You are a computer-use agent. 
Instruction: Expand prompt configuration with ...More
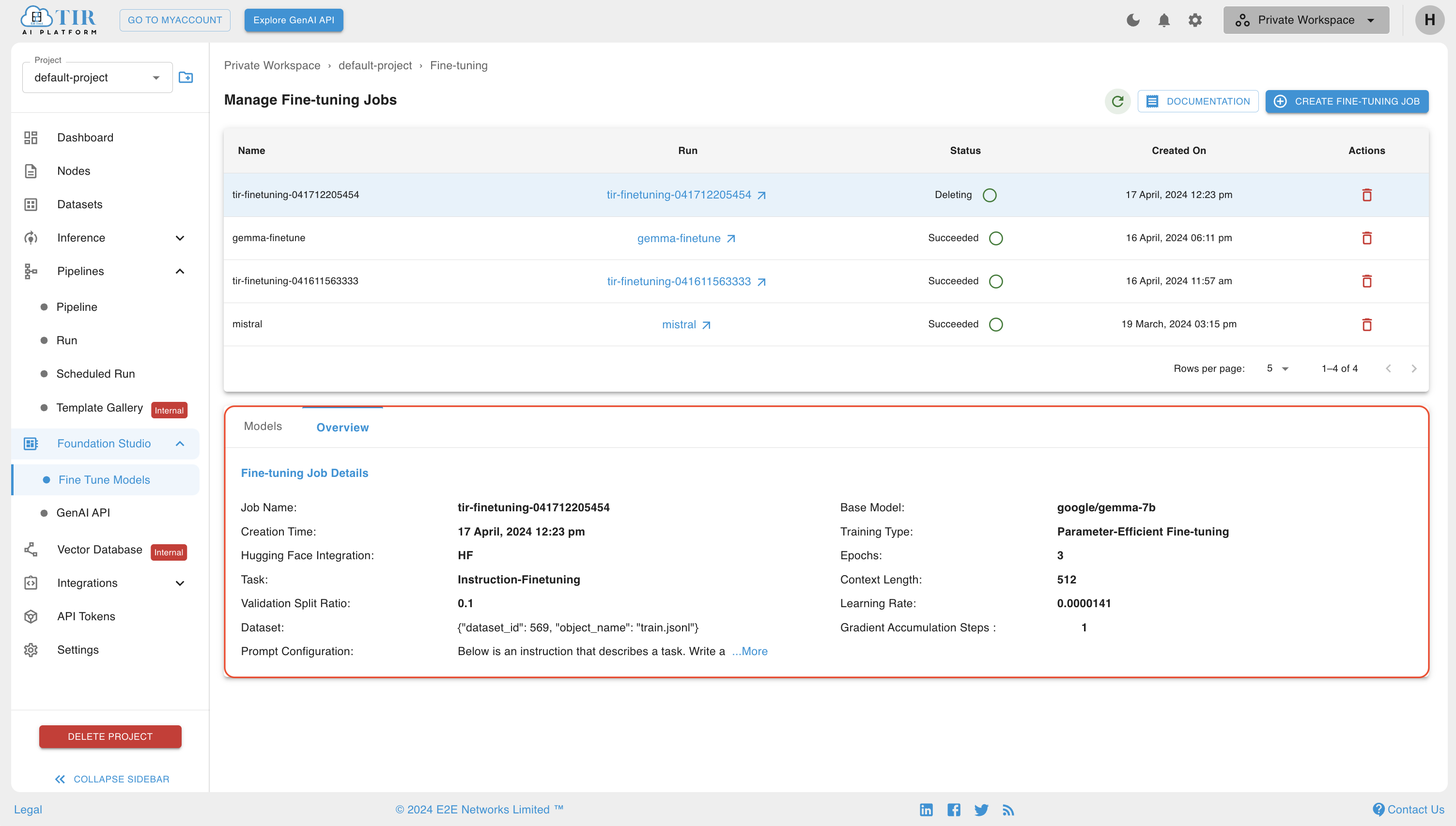pyautogui.click(x=750, y=652)
